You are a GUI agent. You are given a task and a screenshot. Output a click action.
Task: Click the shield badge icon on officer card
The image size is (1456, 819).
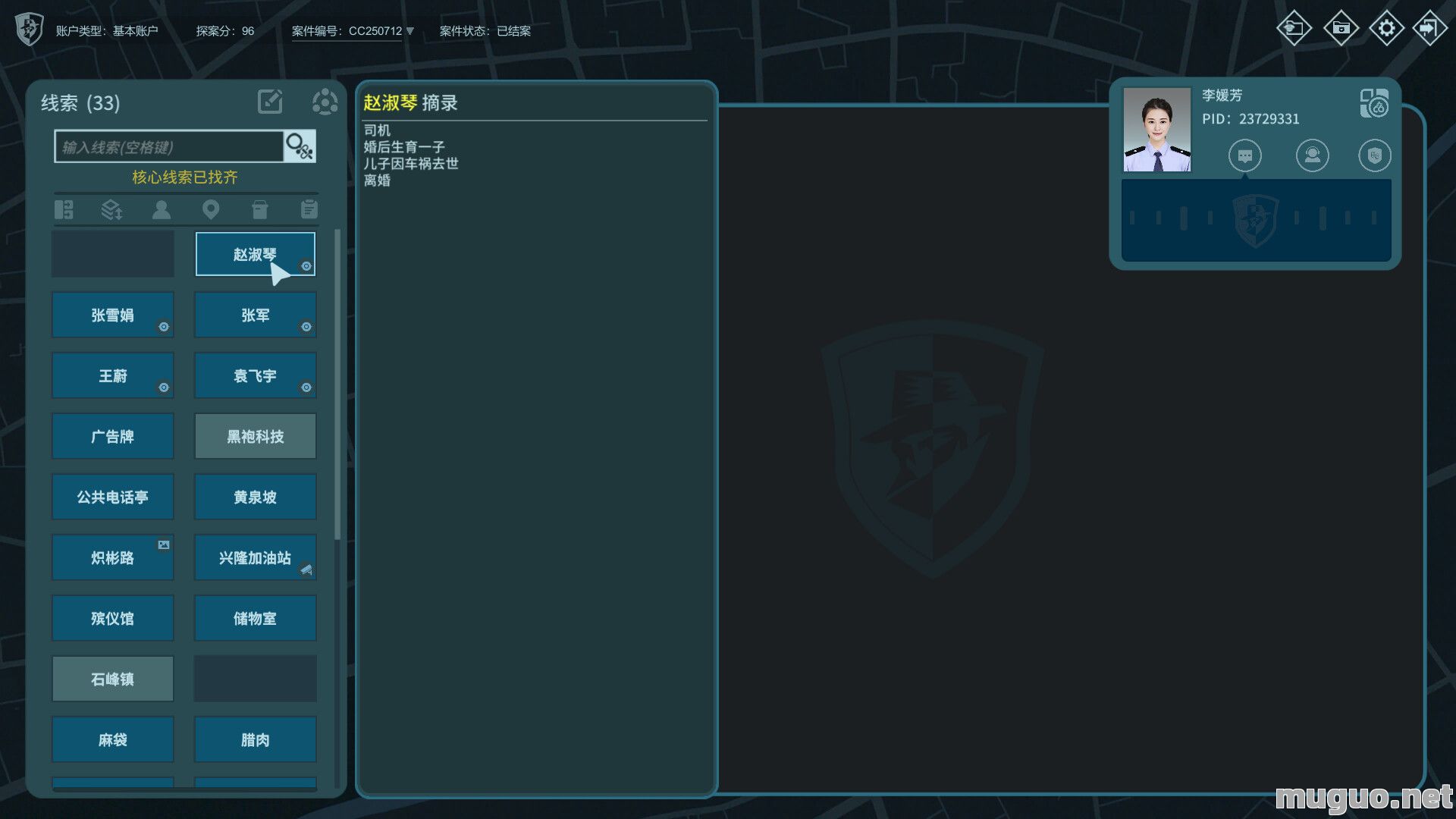[1374, 155]
